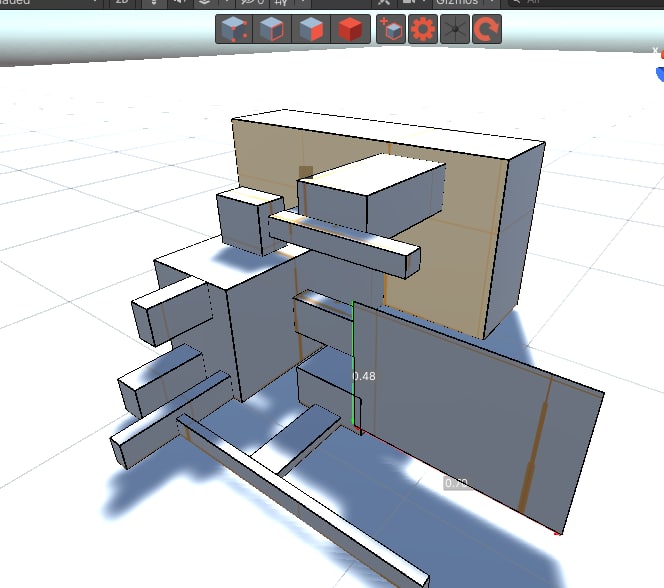This screenshot has height=588, width=664.
Task: Select ProBuilder vertex selection mode
Action: pos(234,29)
